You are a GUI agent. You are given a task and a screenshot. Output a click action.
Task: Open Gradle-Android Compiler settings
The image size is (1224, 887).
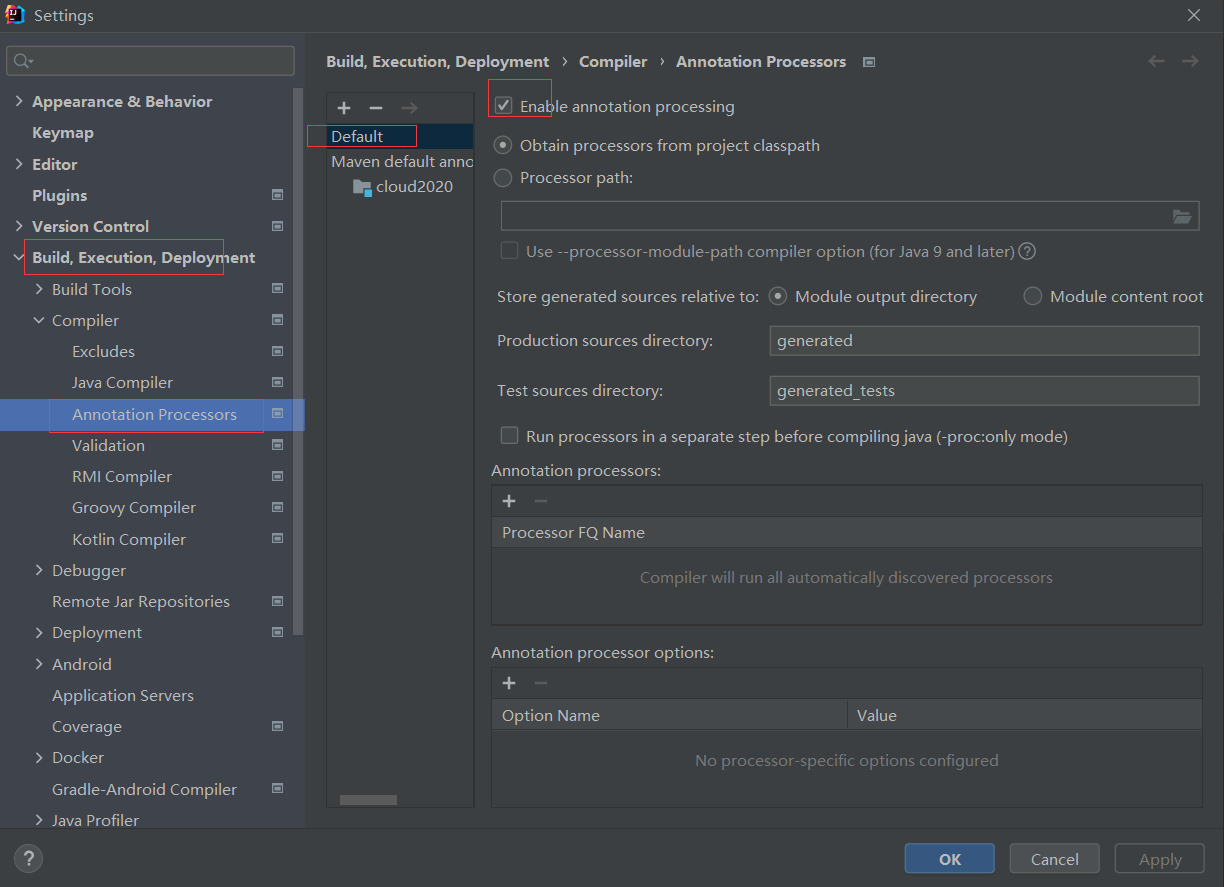(144, 789)
